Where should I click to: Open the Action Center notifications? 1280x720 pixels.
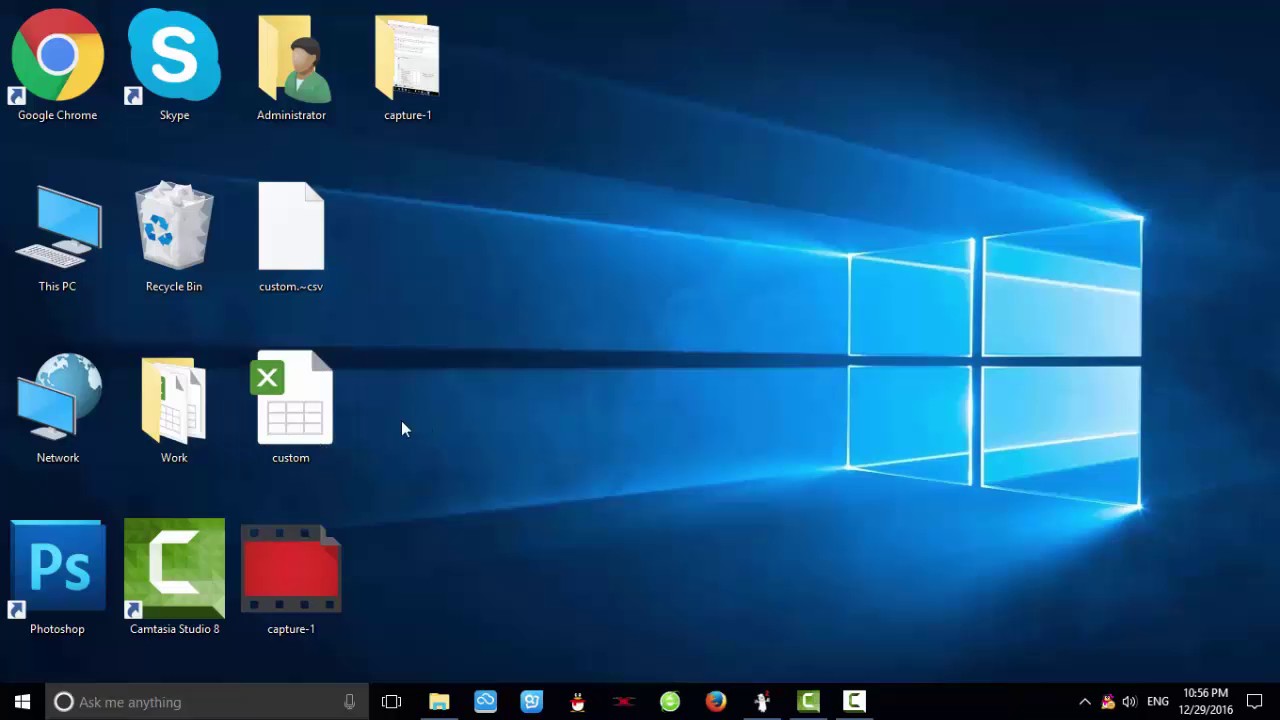pos(1255,702)
